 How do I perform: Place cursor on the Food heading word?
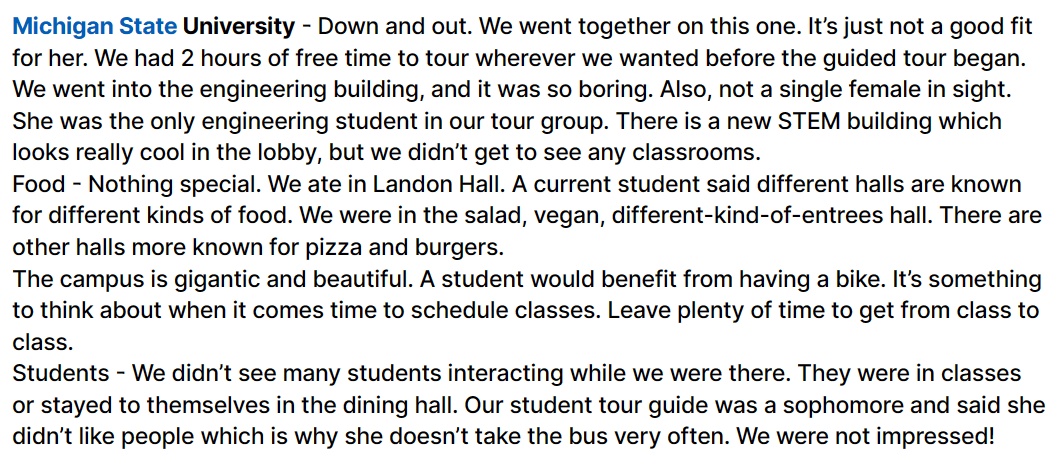[x=39, y=184]
